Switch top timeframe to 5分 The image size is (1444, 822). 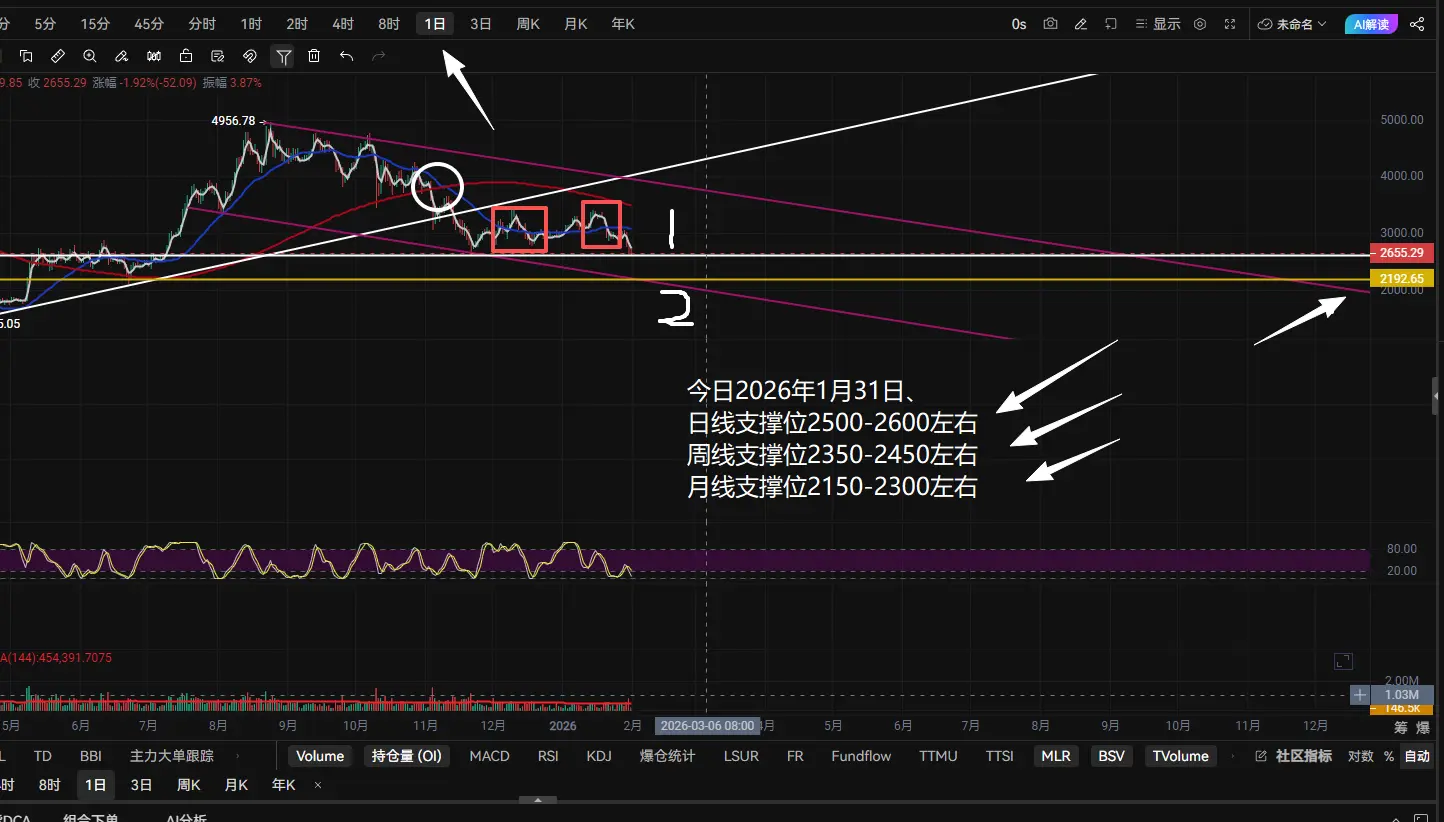[x=45, y=24]
